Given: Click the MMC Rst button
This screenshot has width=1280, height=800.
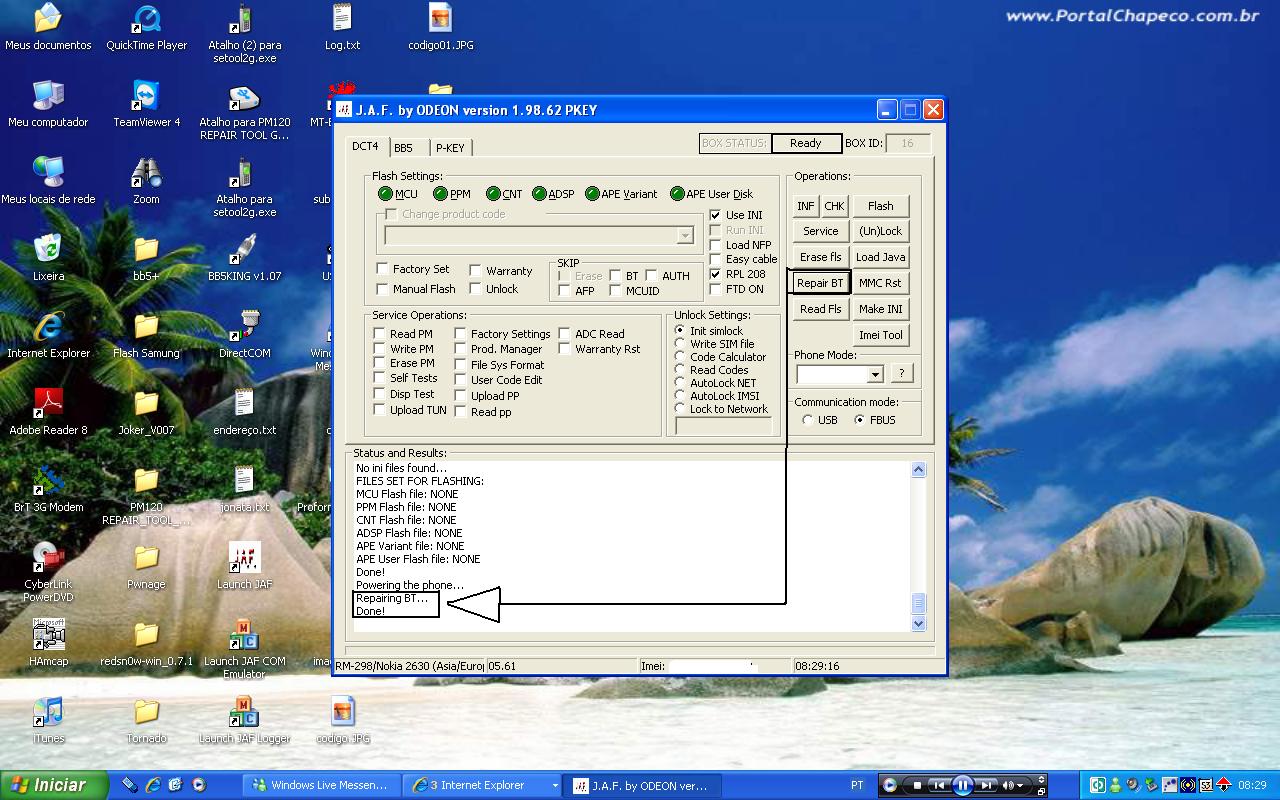Looking at the screenshot, I should coord(881,283).
